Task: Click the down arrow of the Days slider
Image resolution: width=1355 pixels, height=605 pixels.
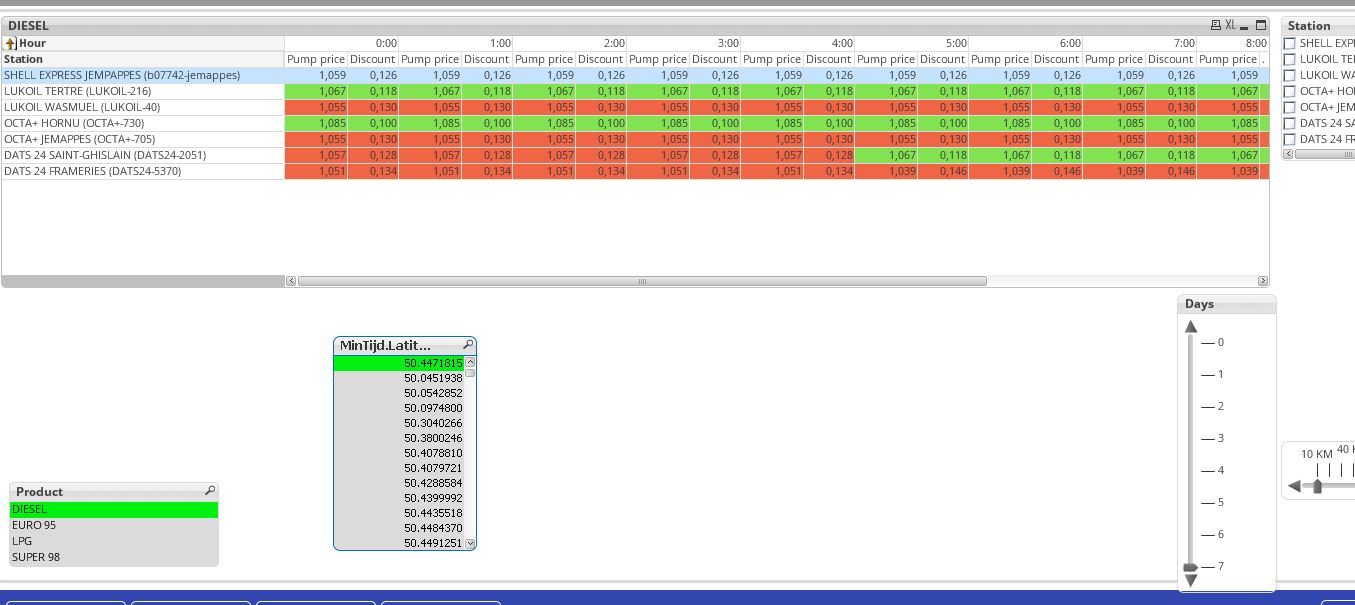Action: [x=1191, y=580]
